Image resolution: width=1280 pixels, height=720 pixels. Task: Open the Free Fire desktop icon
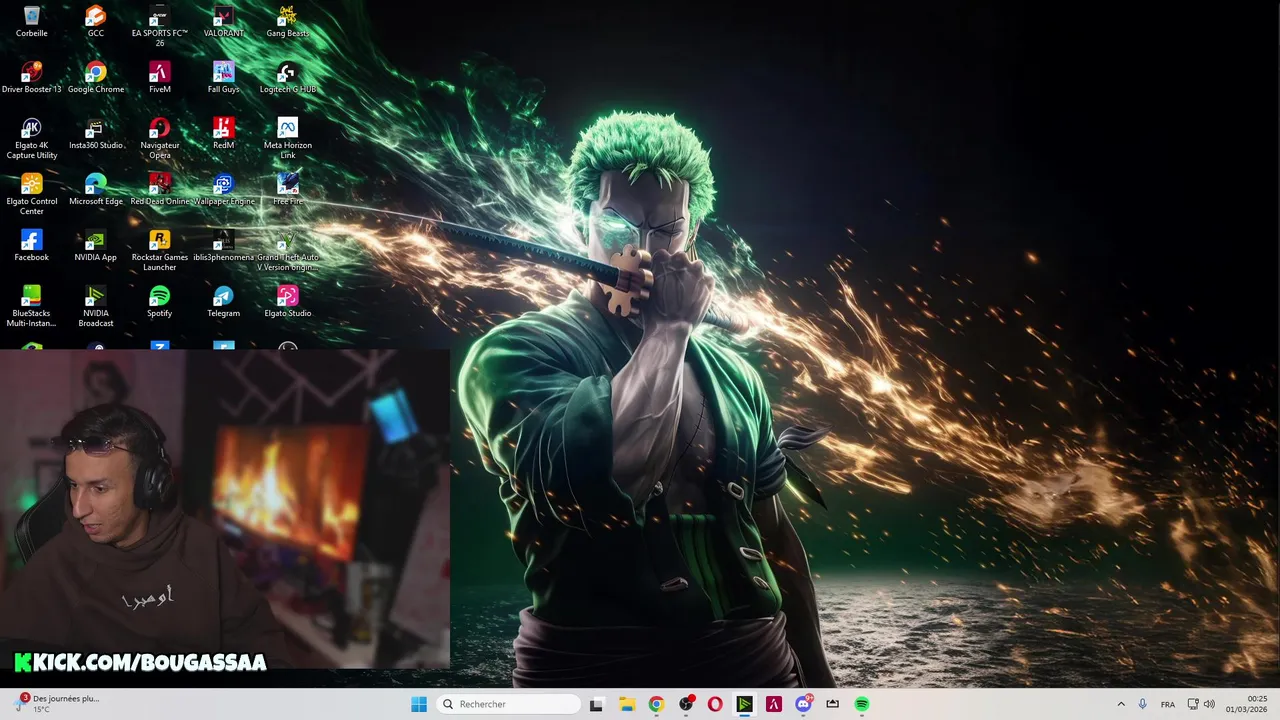tap(287, 189)
